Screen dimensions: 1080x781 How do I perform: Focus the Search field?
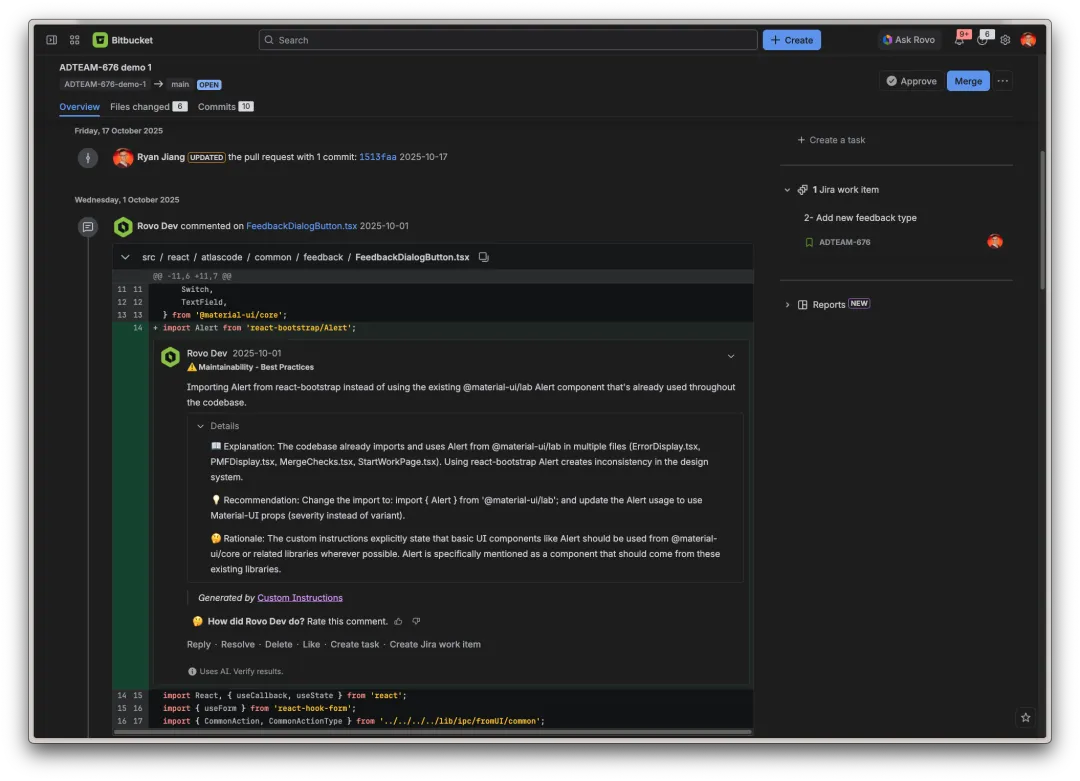click(x=508, y=40)
